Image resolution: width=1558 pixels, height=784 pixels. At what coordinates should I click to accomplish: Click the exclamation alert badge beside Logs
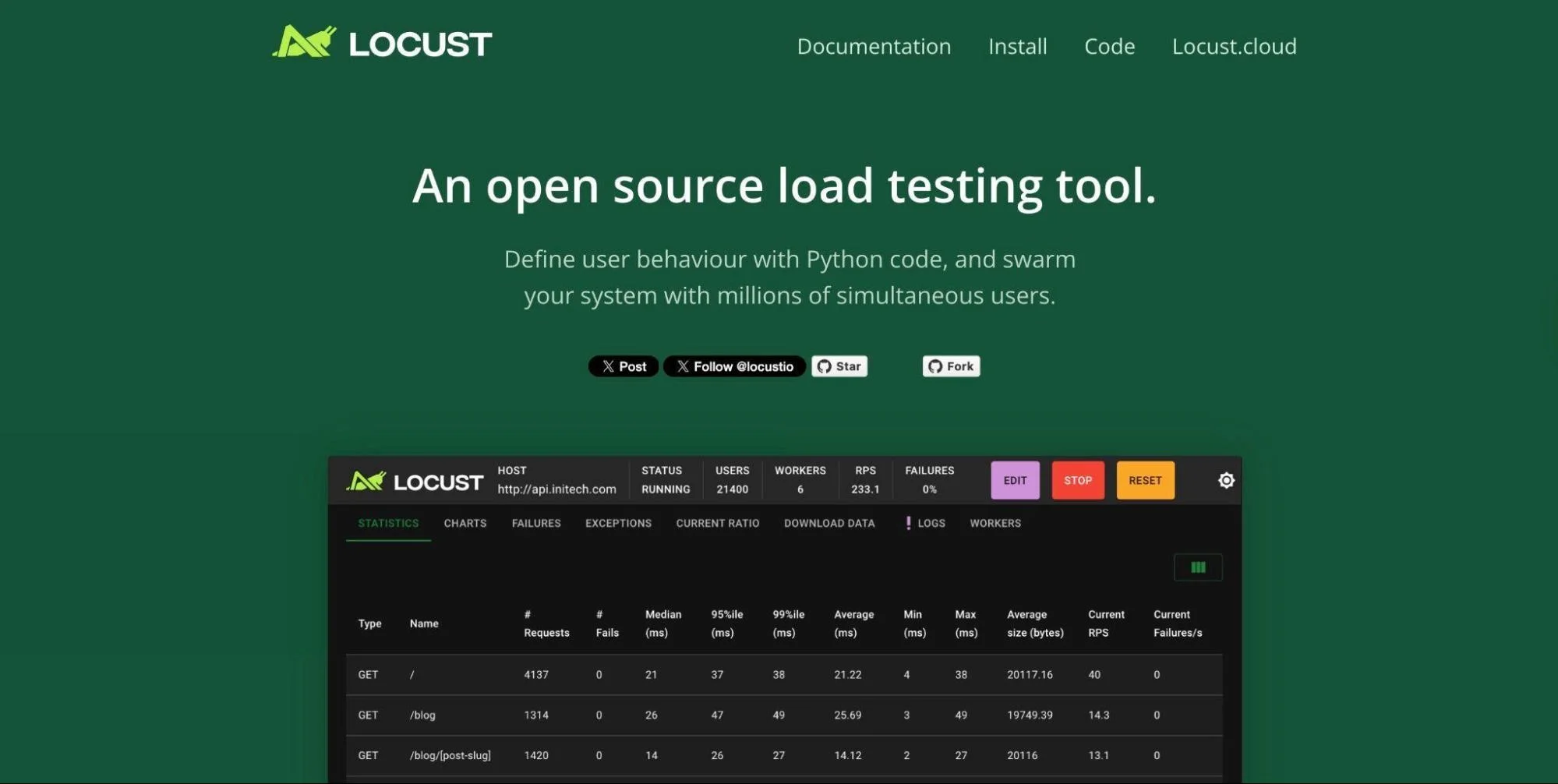[x=907, y=523]
